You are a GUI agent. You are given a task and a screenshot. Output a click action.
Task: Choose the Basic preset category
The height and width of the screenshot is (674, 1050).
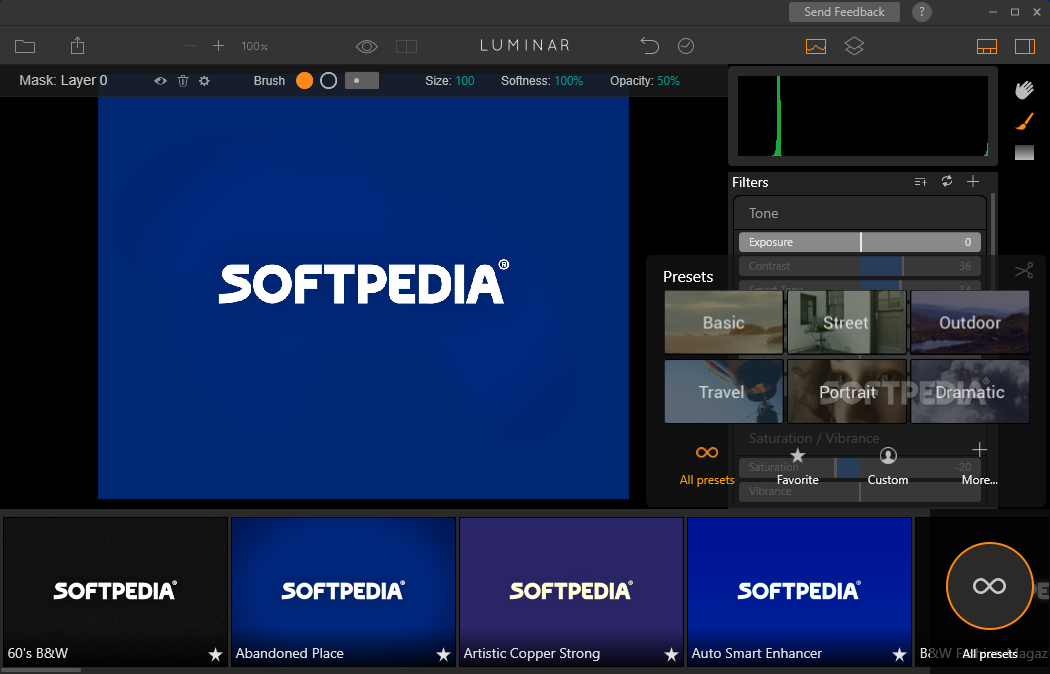723,323
